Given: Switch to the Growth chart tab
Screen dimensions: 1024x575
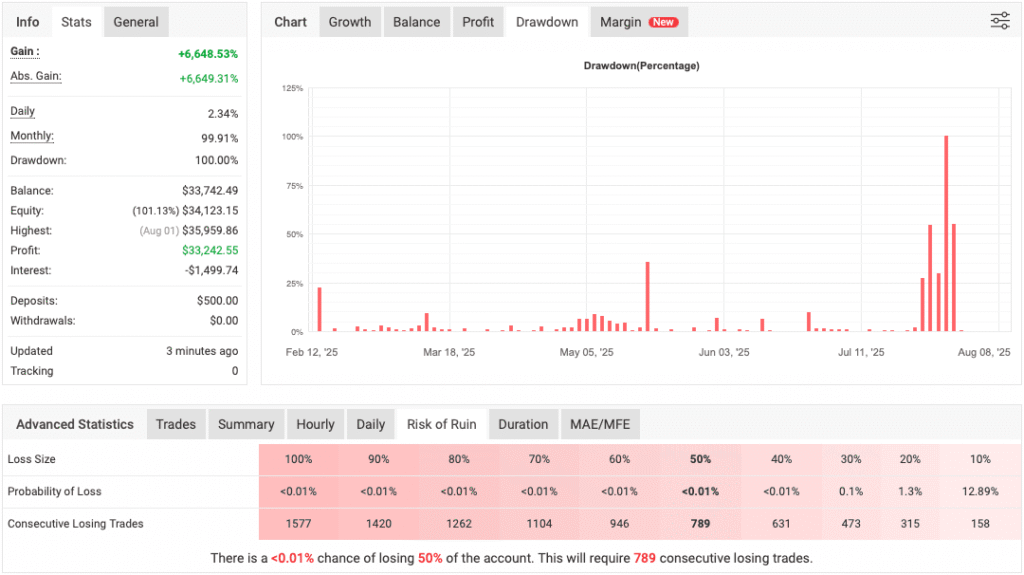Looking at the screenshot, I should [x=350, y=22].
